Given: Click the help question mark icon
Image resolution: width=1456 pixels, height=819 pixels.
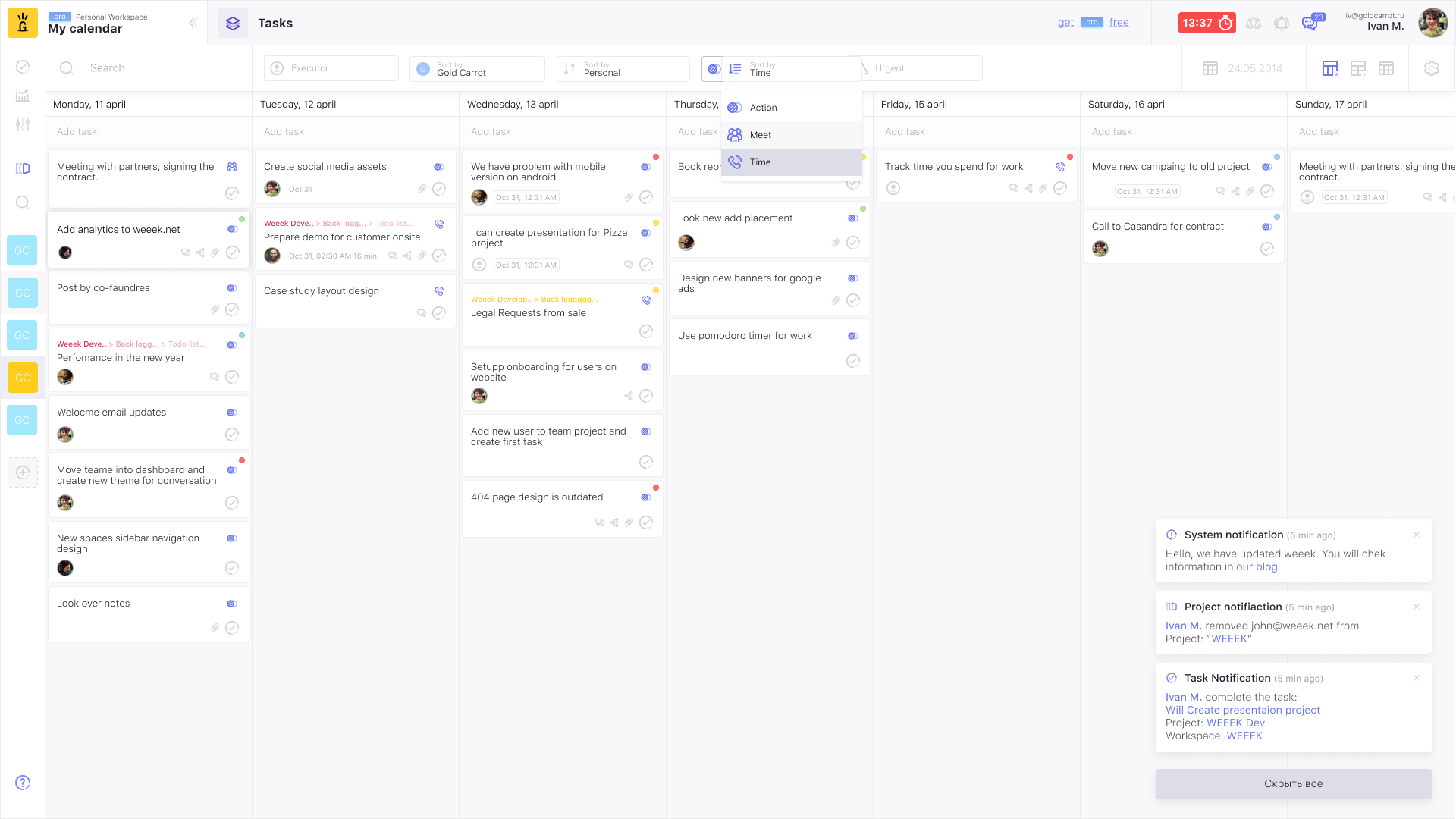Looking at the screenshot, I should (x=23, y=783).
